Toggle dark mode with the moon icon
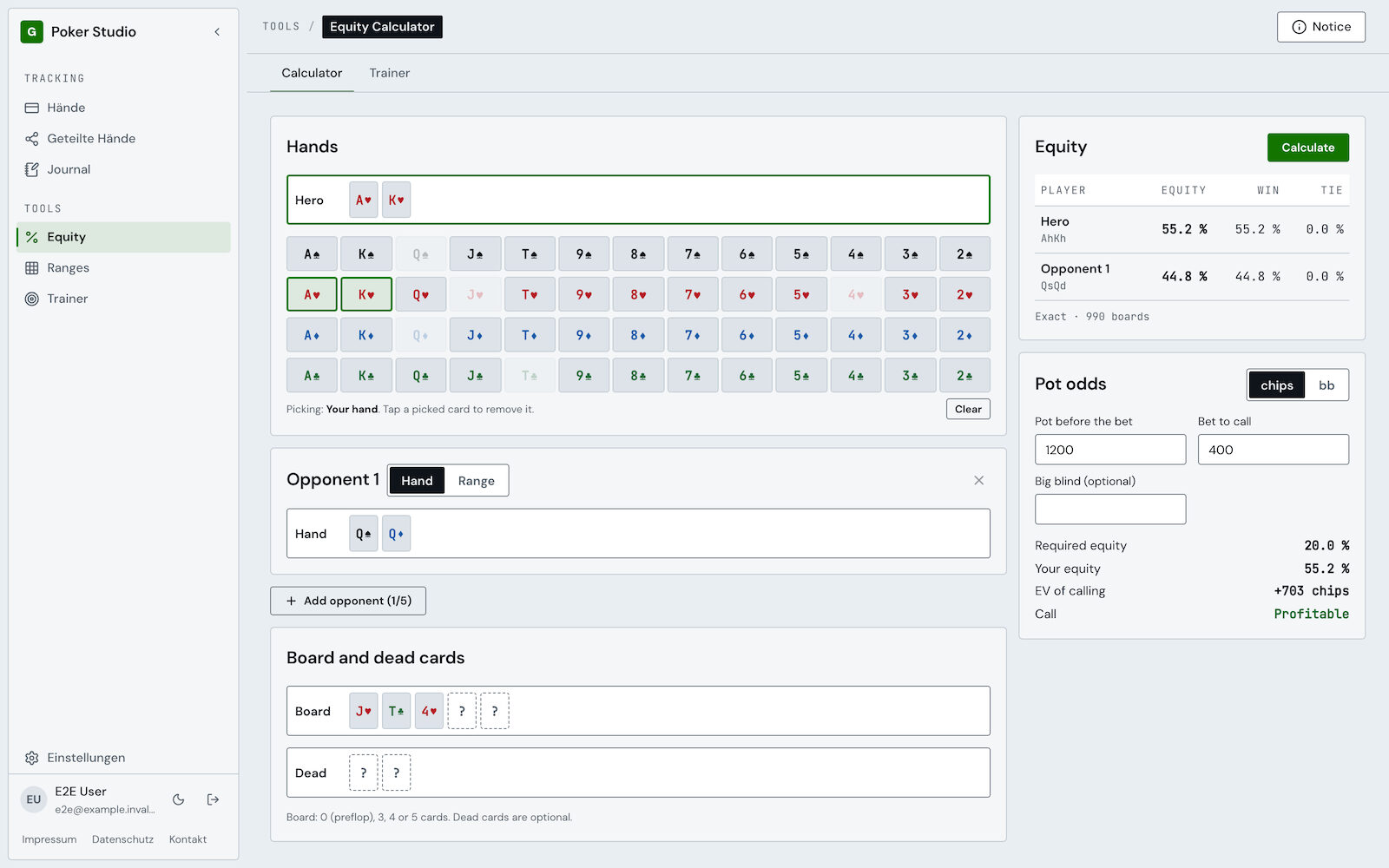This screenshot has width=1389, height=868. (x=179, y=799)
